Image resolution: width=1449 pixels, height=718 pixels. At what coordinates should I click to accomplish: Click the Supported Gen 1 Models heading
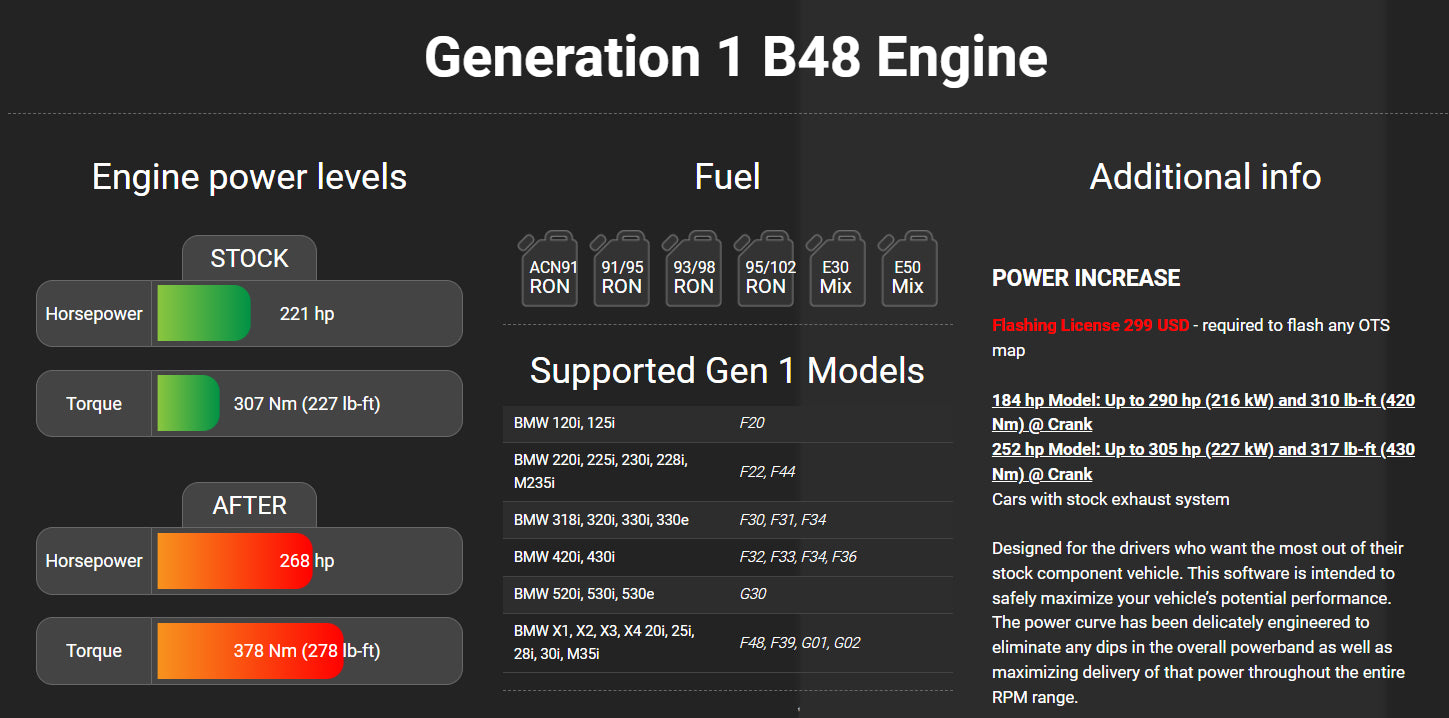coord(727,371)
